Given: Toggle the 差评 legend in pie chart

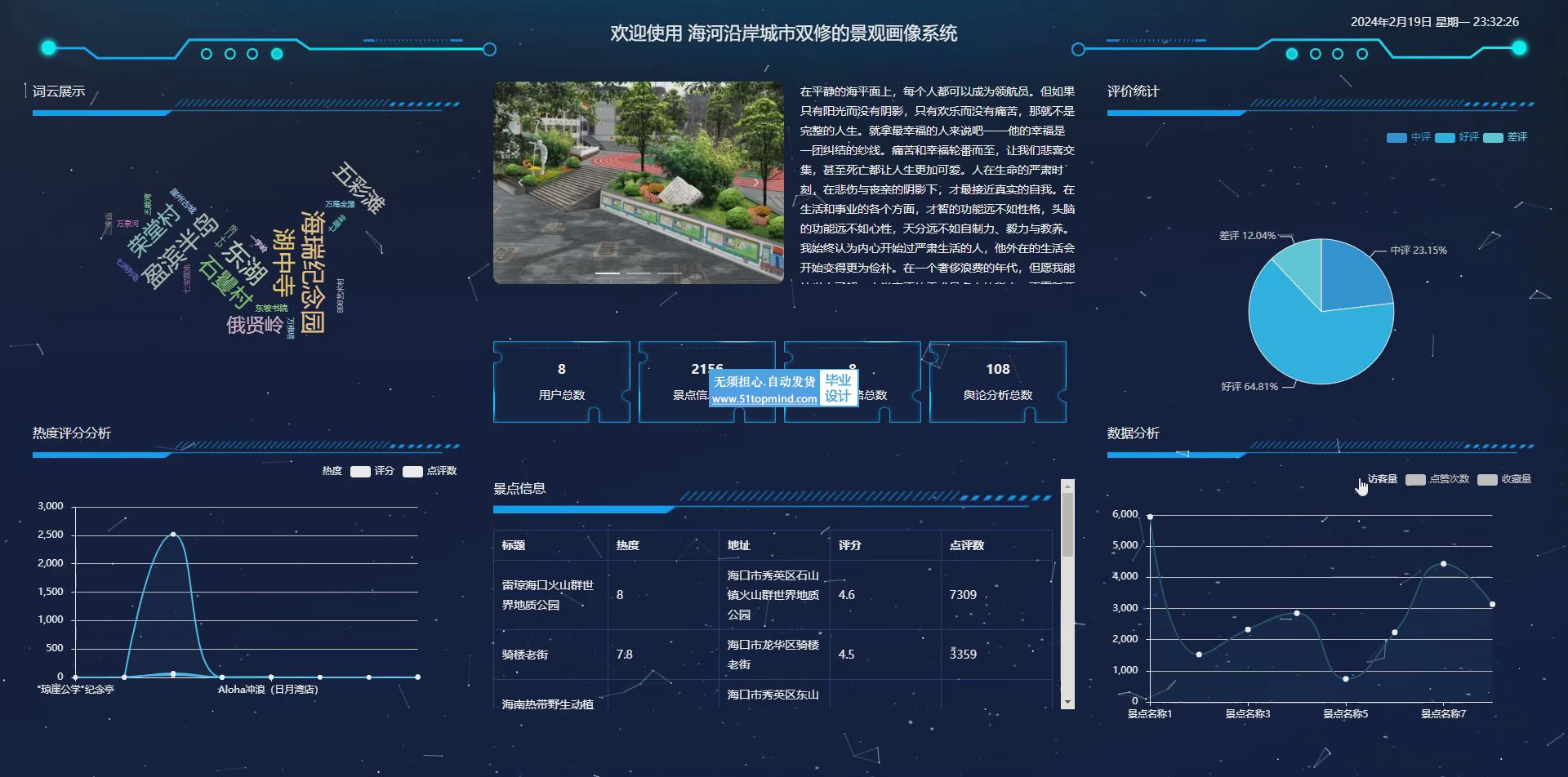Looking at the screenshot, I should 1505,137.
